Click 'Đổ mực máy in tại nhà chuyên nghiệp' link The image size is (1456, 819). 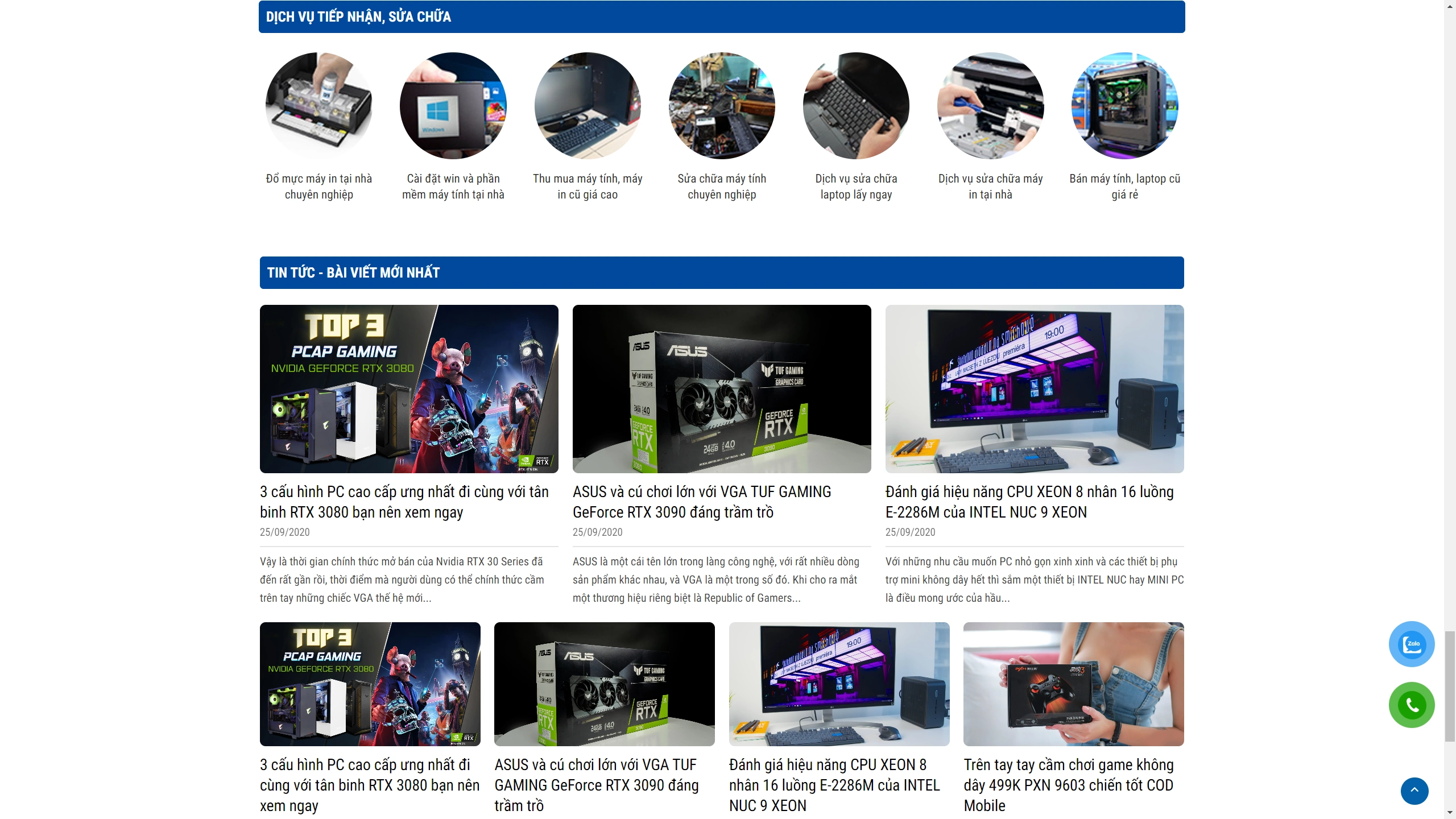click(x=319, y=187)
